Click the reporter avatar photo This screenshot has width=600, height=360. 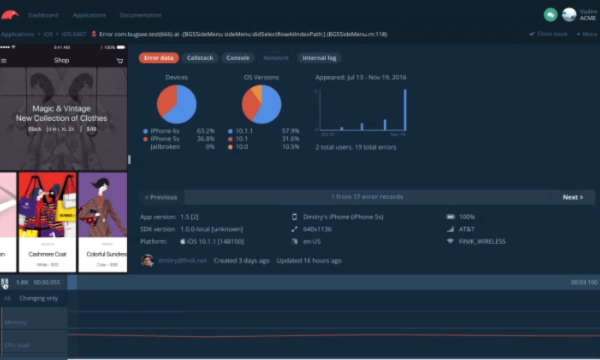147,261
